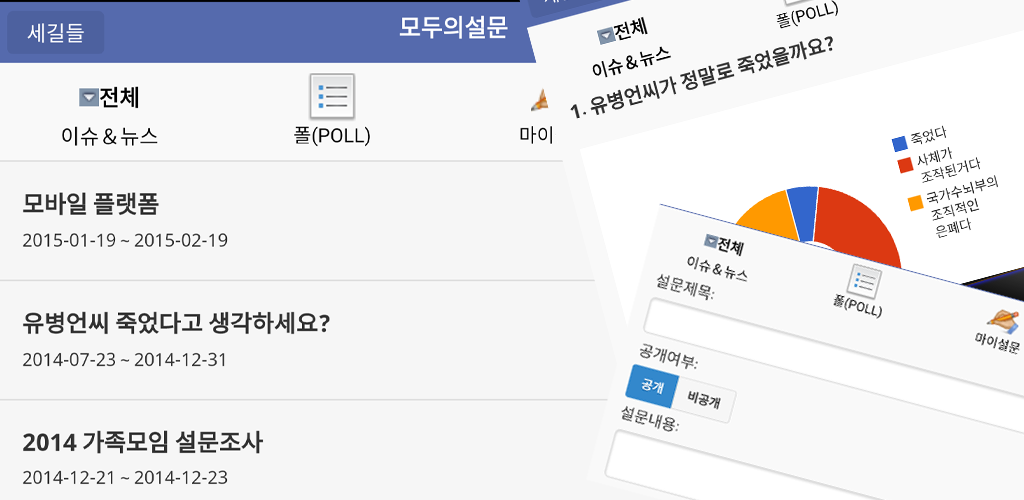Select 이슈&뉴스 category on the survey list screen
Image resolution: width=1024 pixels, height=500 pixels.
(109, 137)
